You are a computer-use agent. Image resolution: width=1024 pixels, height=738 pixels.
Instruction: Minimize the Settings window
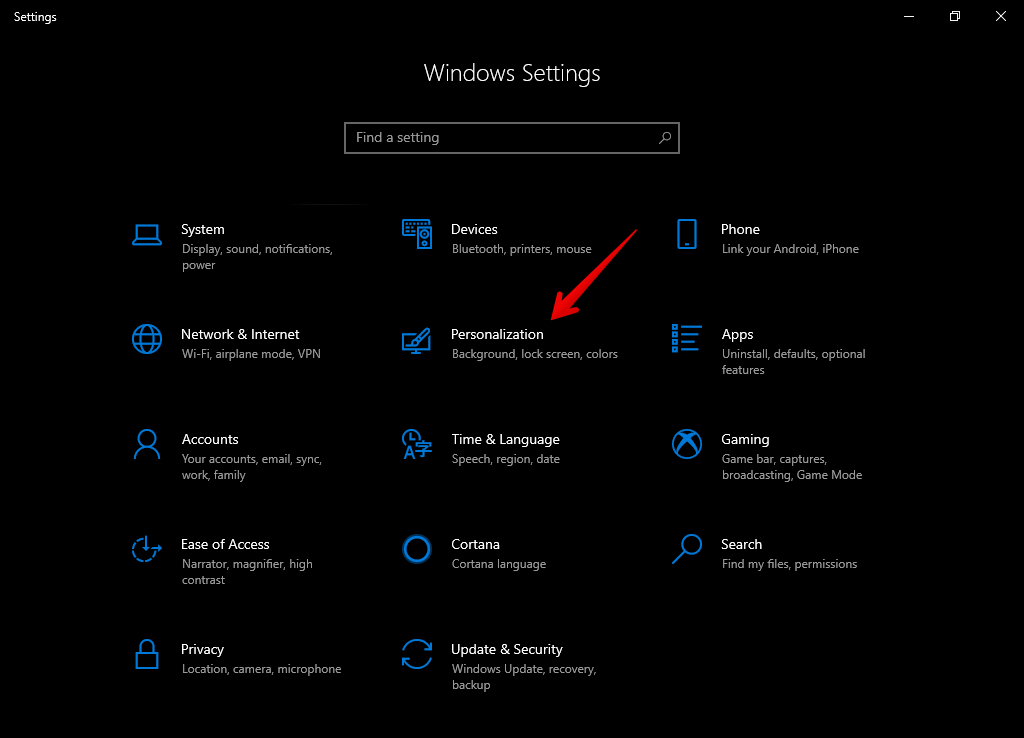(908, 16)
